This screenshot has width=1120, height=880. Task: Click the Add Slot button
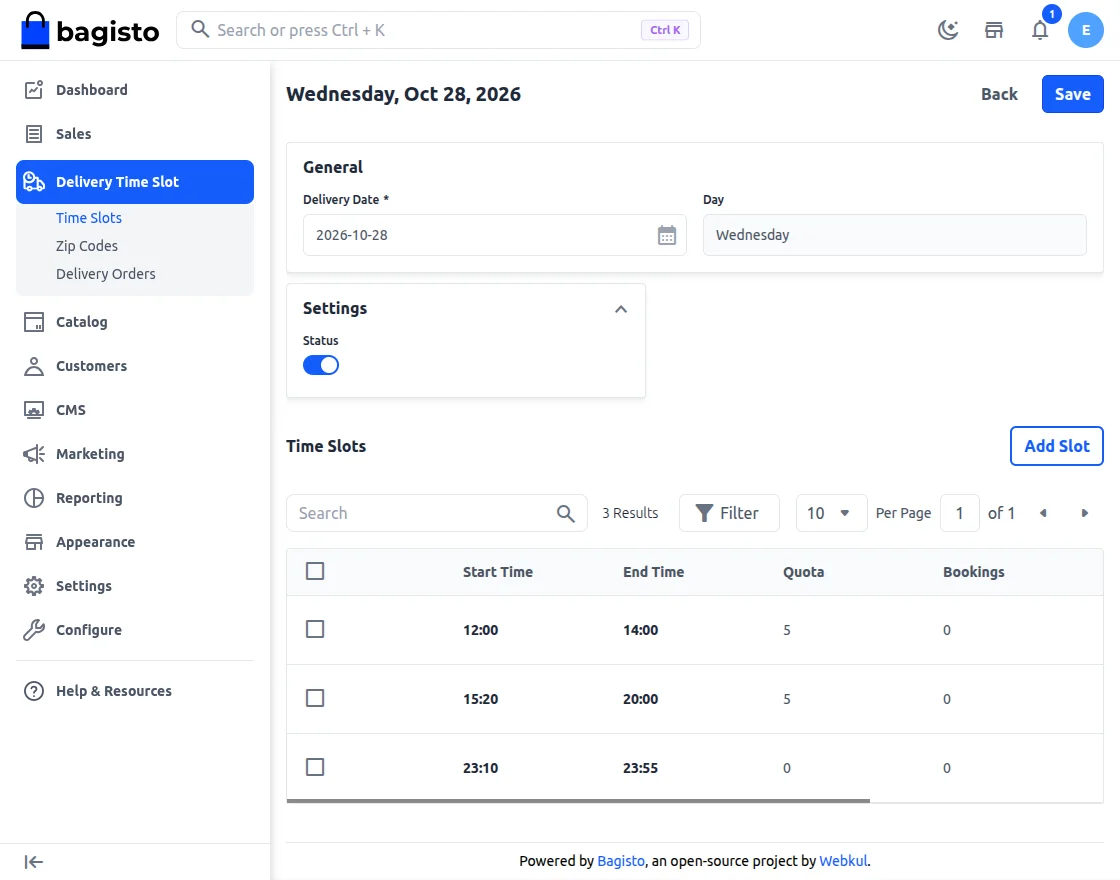pyautogui.click(x=1056, y=446)
